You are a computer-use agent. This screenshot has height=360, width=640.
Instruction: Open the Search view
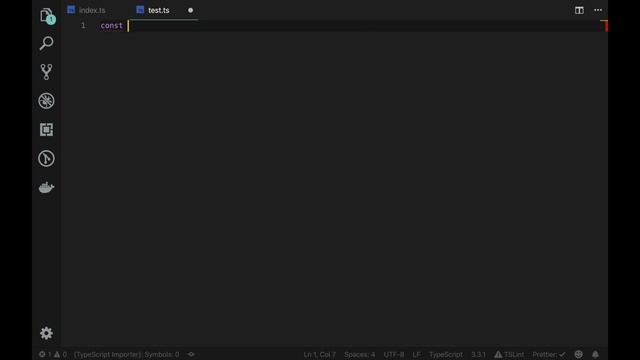pyautogui.click(x=46, y=43)
